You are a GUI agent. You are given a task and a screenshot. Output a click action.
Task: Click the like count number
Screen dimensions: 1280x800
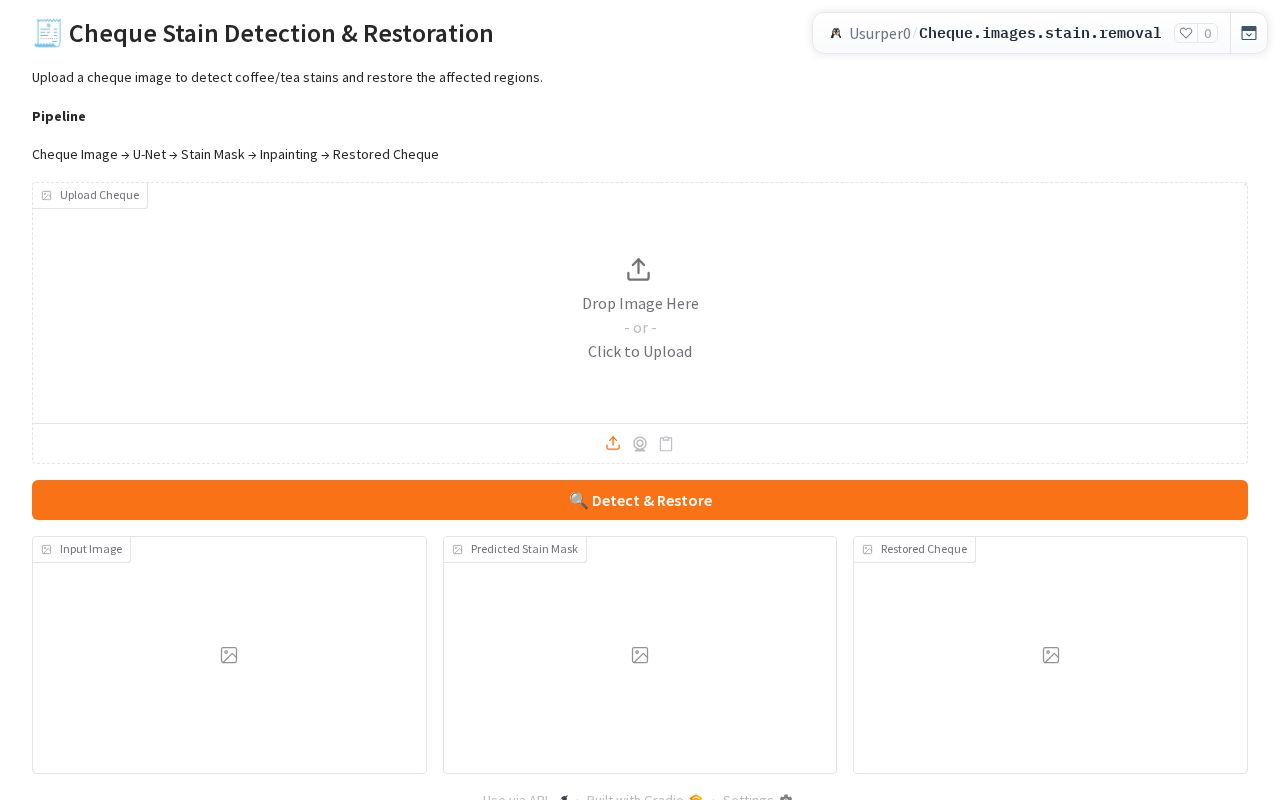[1207, 33]
